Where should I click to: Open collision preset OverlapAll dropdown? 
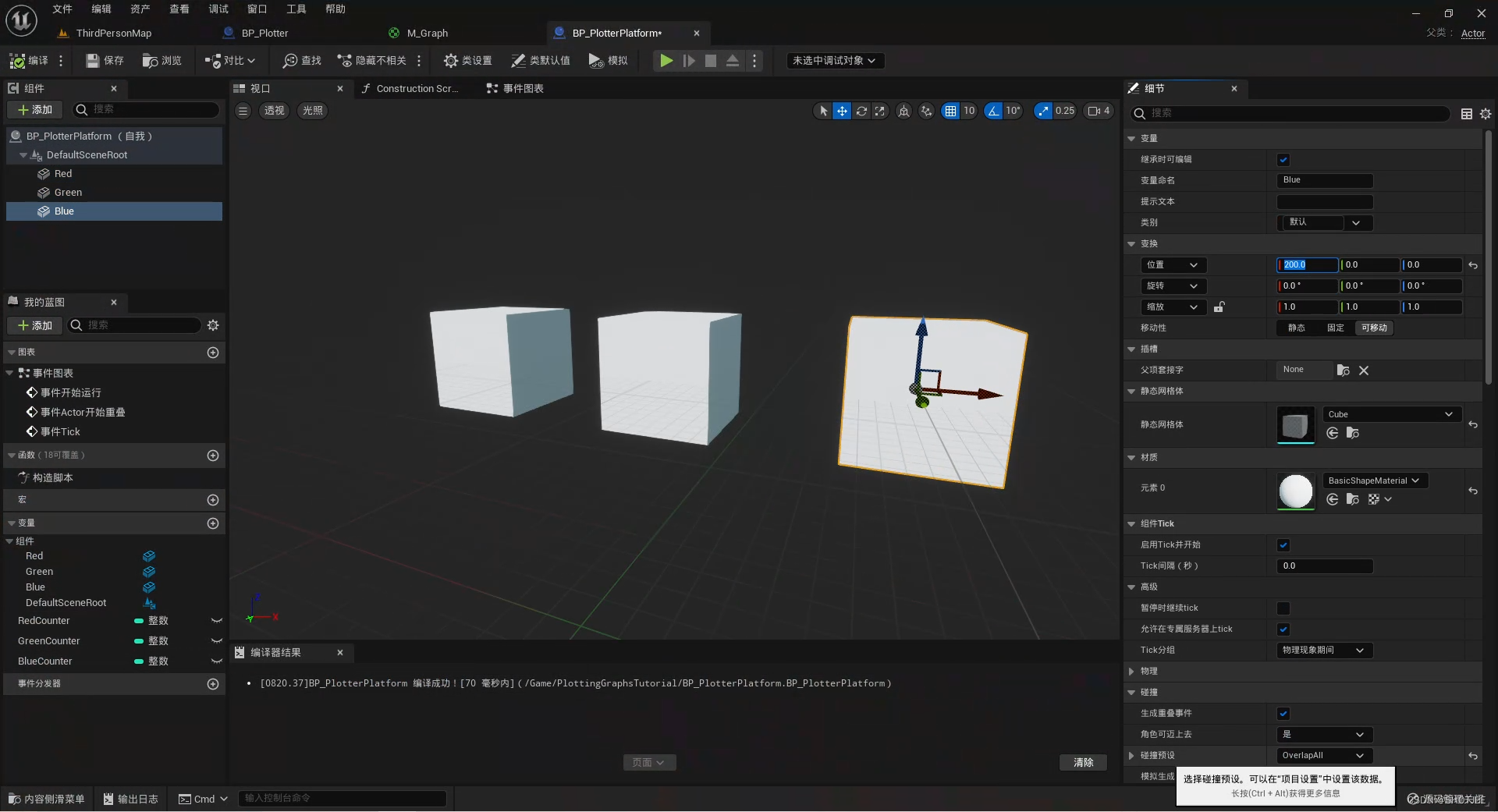click(1325, 756)
